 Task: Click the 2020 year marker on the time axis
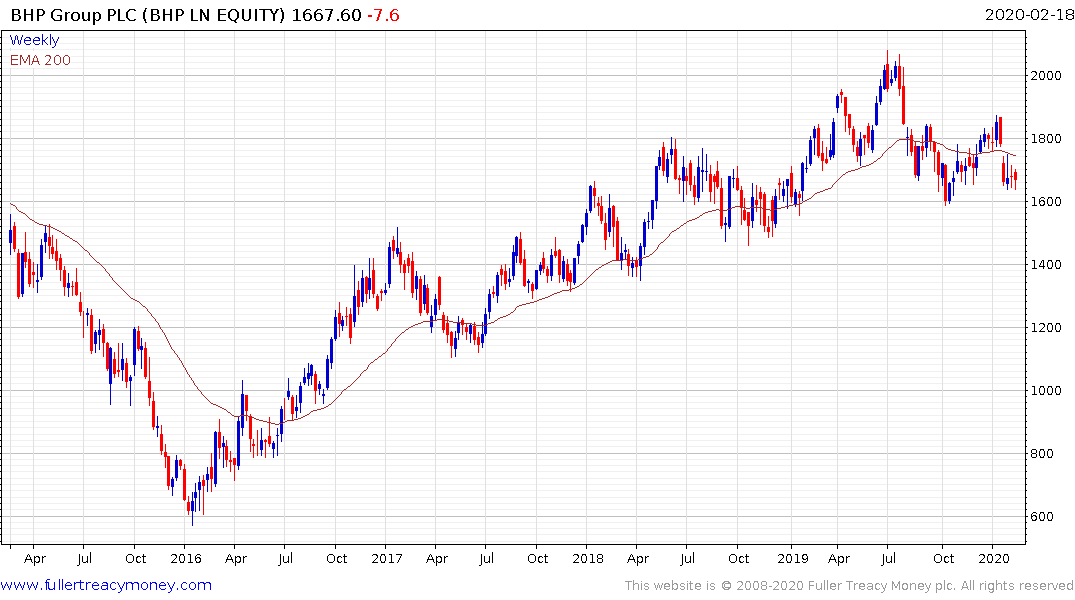[992, 558]
